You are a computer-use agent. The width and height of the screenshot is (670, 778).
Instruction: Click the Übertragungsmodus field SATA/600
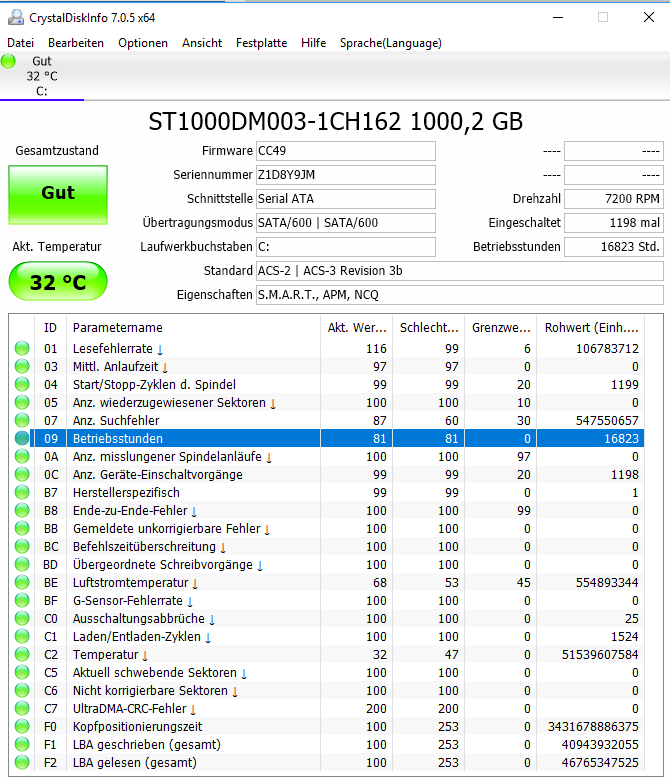[345, 223]
